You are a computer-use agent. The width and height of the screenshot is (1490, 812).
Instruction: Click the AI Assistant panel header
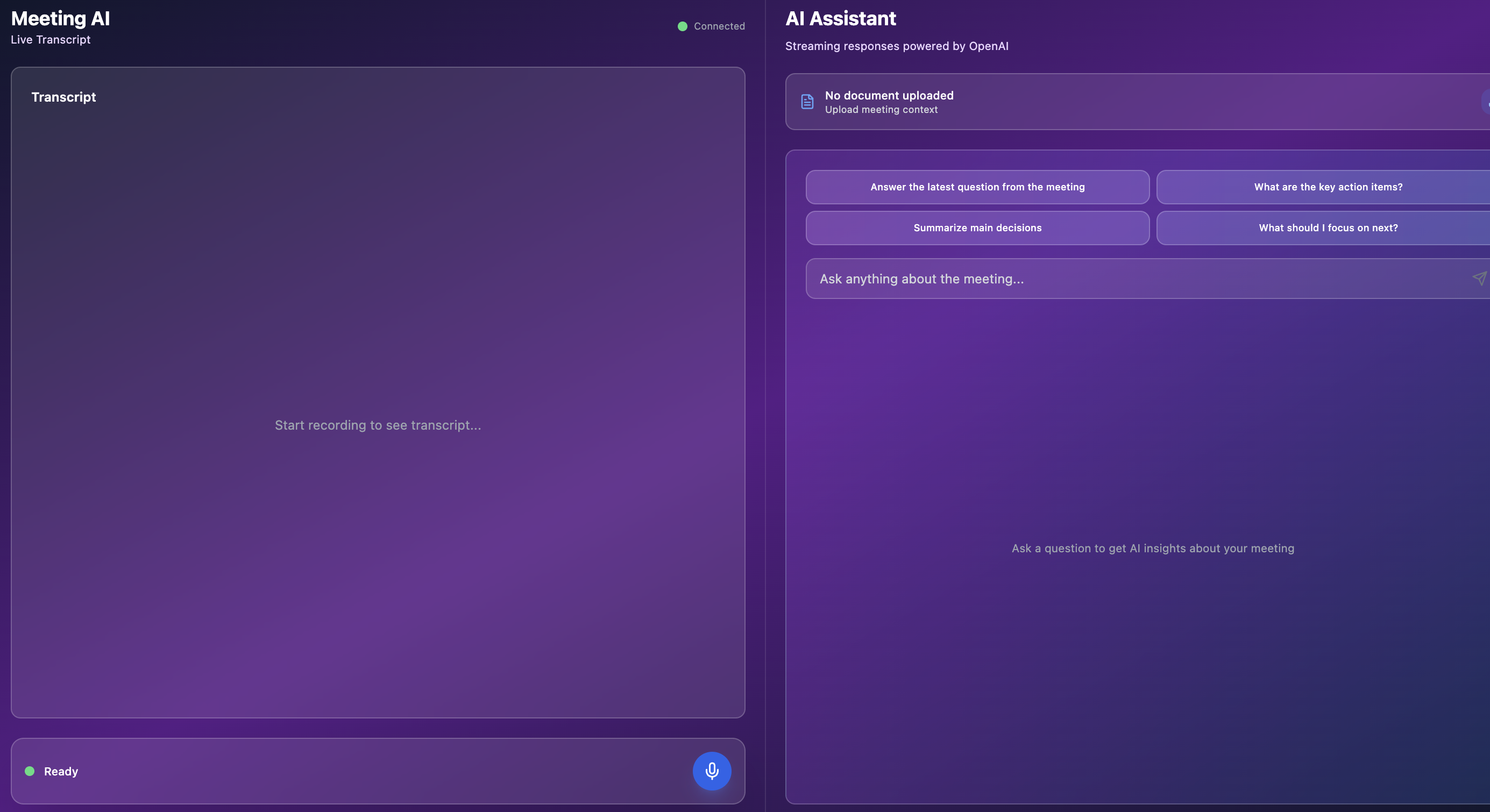point(840,18)
